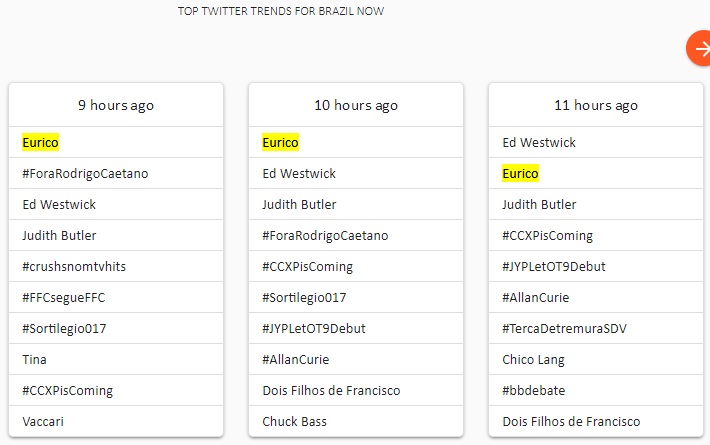This screenshot has height=445, width=710.
Task: Open Dois Filhos de Francisco in 10 hours list
Action: click(331, 391)
